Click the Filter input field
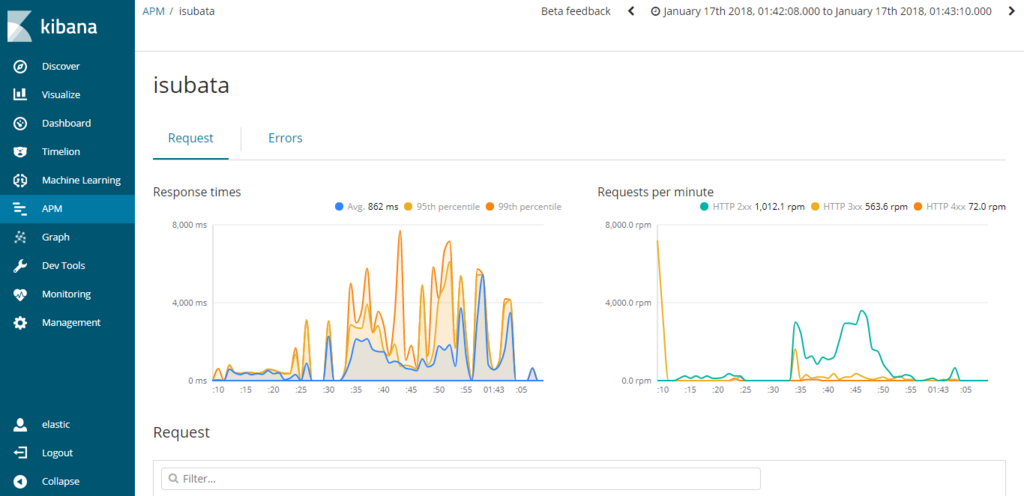Viewport: 1024px width, 496px height. [x=461, y=478]
